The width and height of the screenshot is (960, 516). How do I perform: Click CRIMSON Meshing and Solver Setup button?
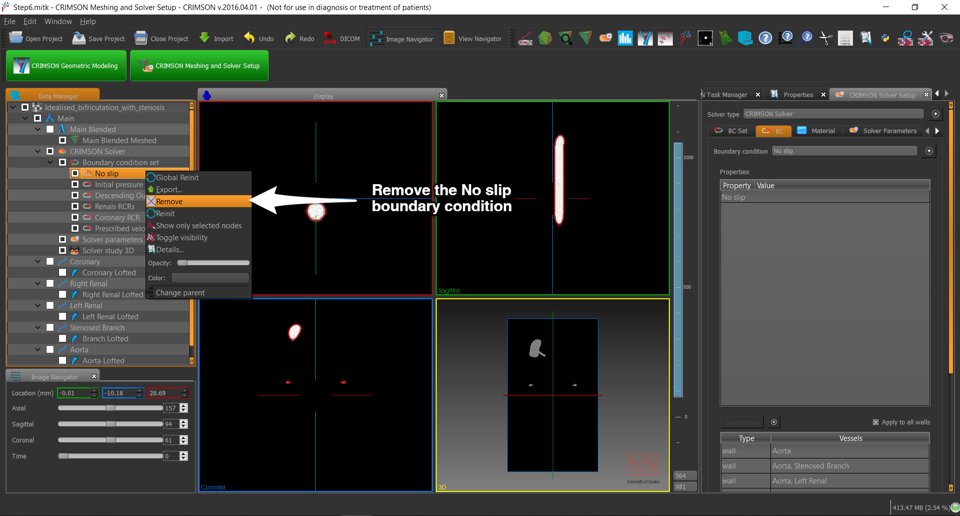point(198,66)
